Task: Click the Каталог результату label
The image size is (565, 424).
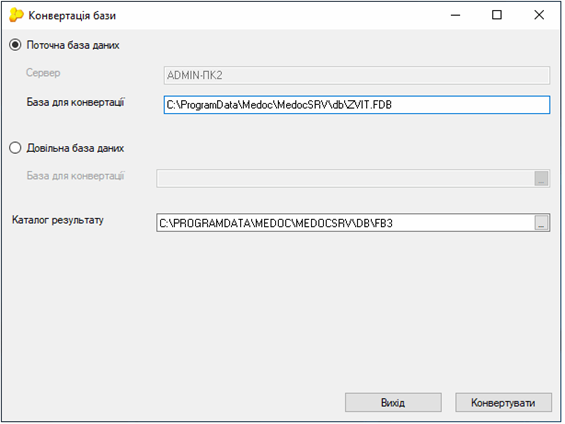Action: (x=58, y=220)
